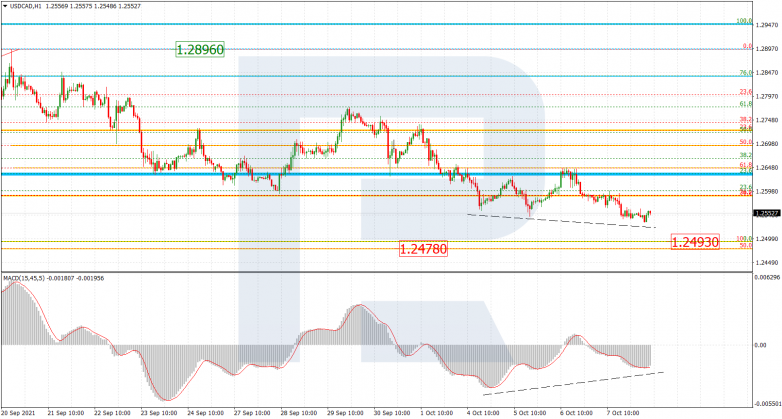
Task: Click the red 1.24780 price label
Action: 423,249
